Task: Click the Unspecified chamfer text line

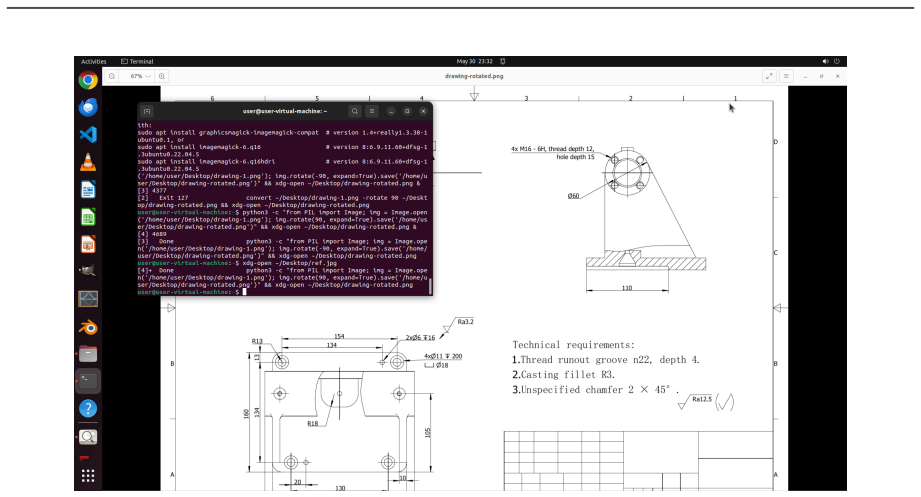Action: pos(595,389)
